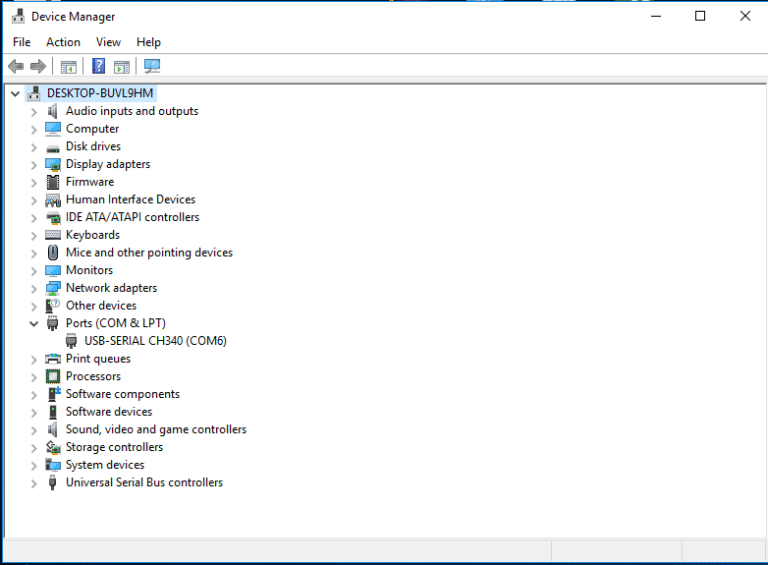Expand the Audio inputs and outputs node
The width and height of the screenshot is (768, 565).
coord(33,112)
